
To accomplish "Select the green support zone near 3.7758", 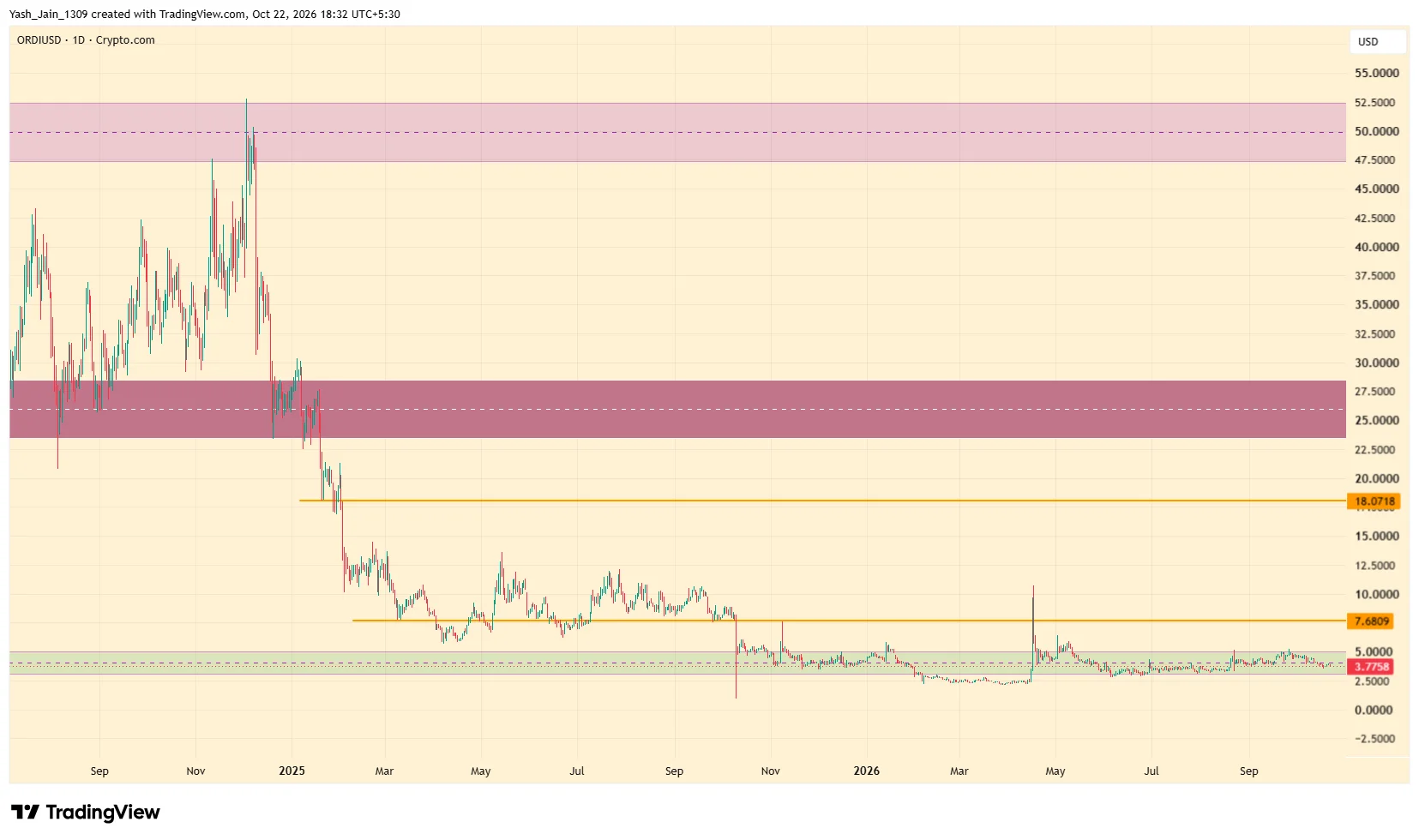I will coord(677,663).
